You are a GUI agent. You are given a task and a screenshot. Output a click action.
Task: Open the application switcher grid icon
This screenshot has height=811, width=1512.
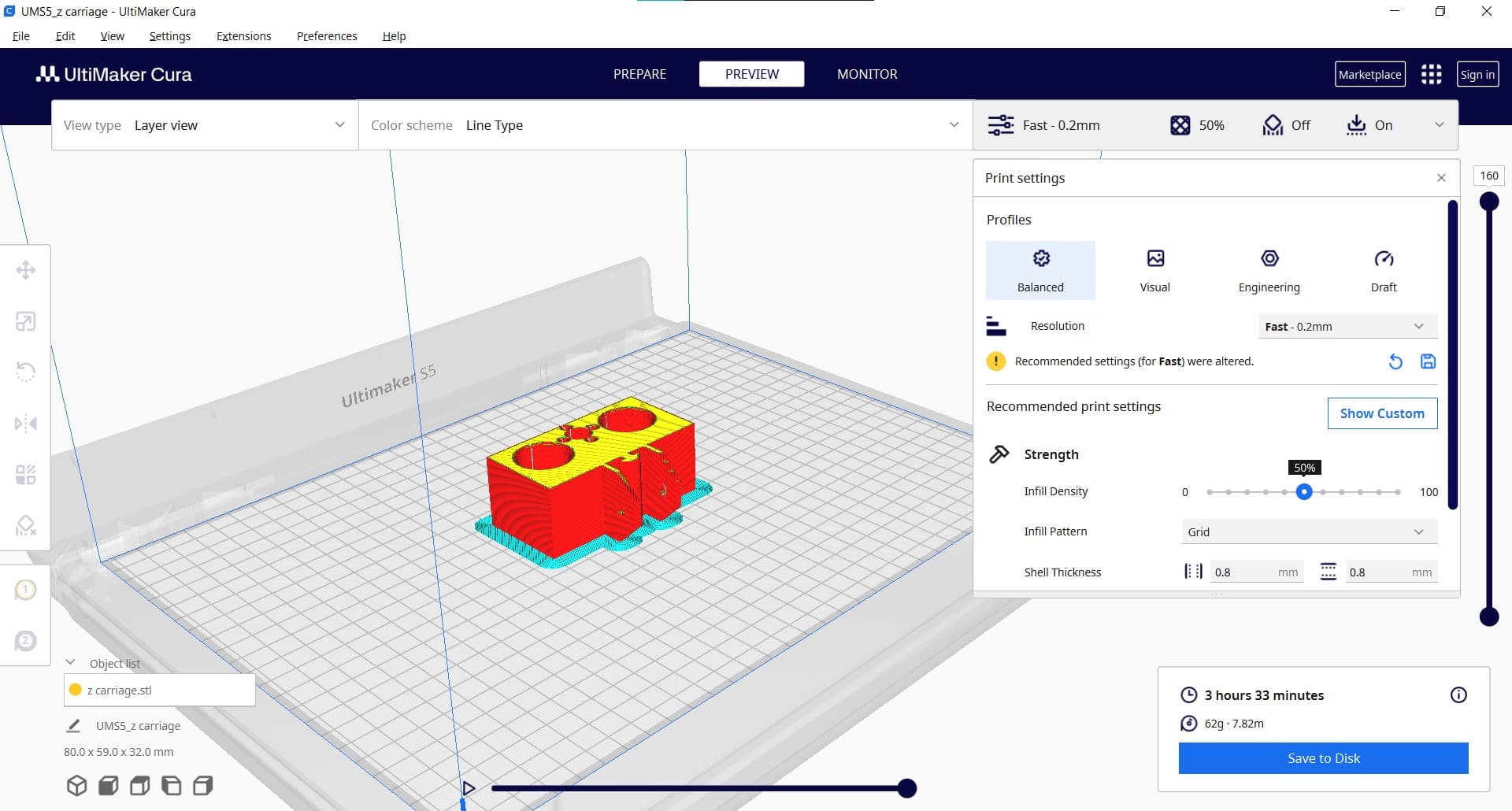click(1431, 74)
